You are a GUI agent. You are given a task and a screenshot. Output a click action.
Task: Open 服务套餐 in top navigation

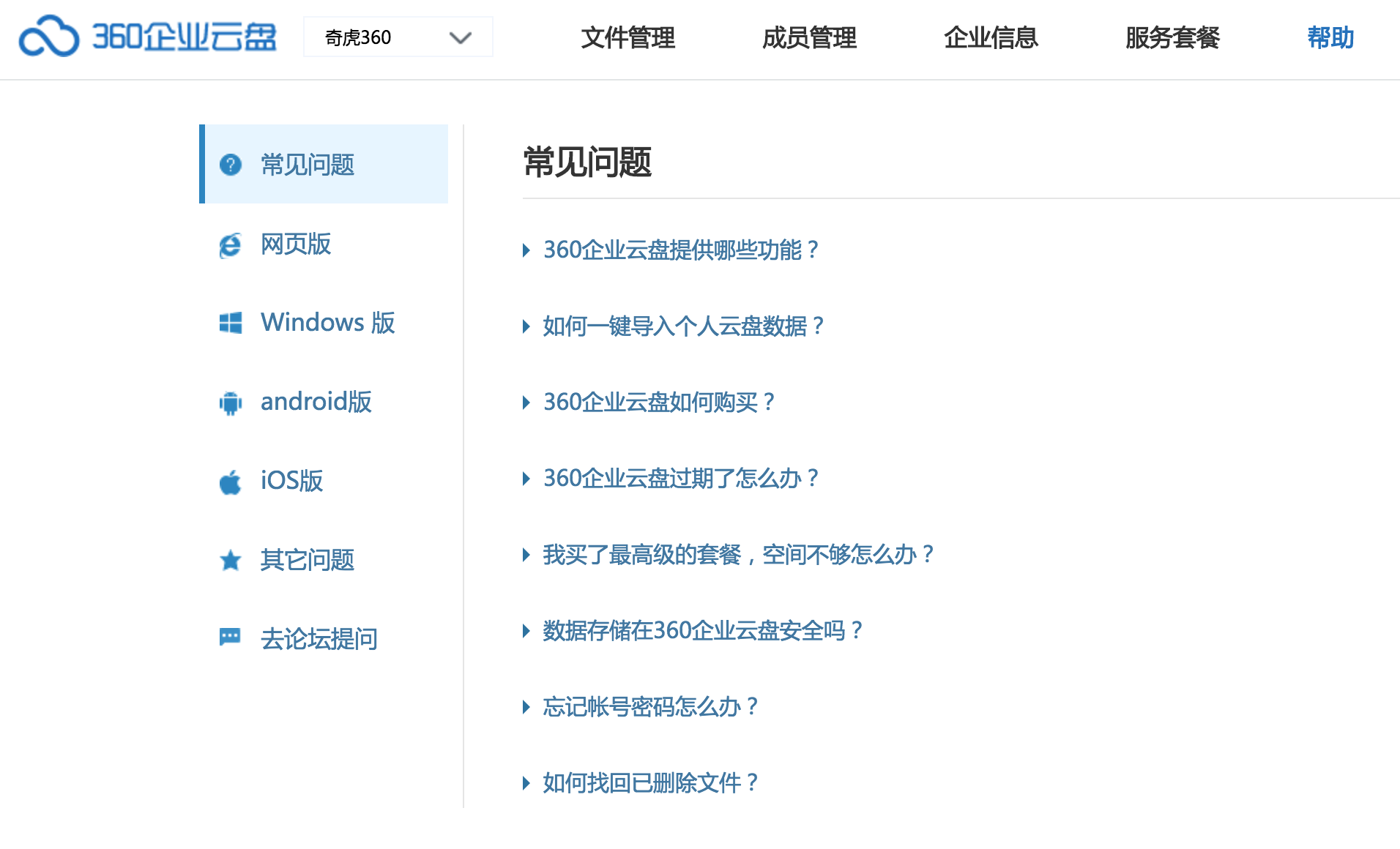click(x=1172, y=37)
